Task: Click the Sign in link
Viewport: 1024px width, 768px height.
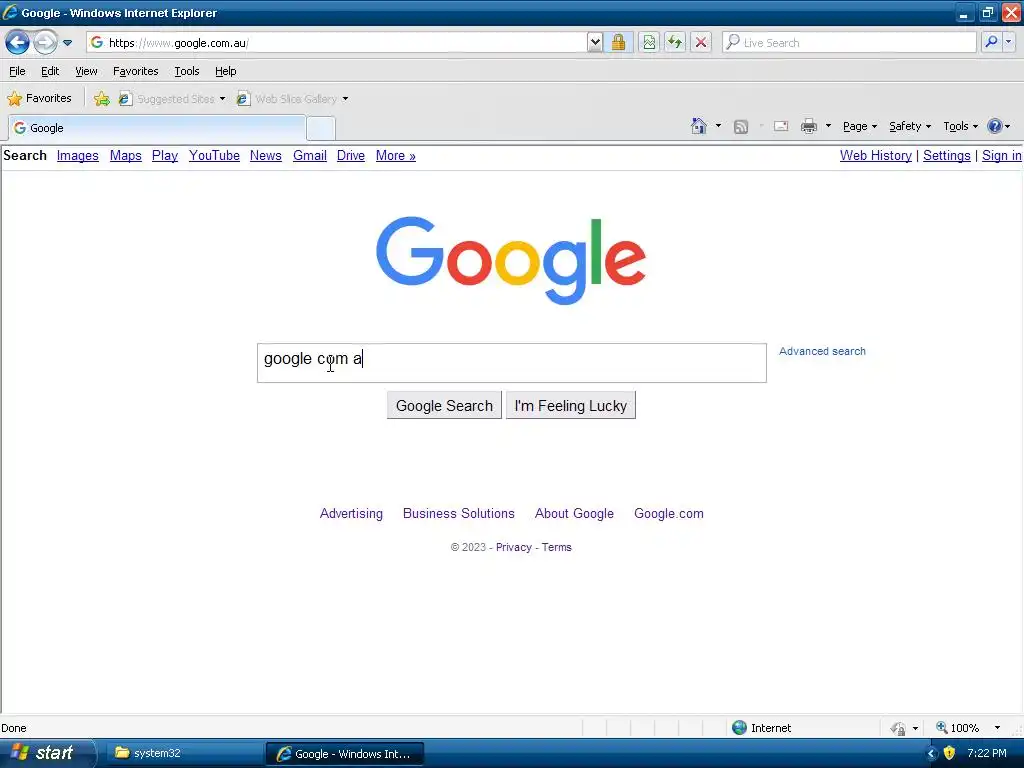Action: (x=1001, y=155)
